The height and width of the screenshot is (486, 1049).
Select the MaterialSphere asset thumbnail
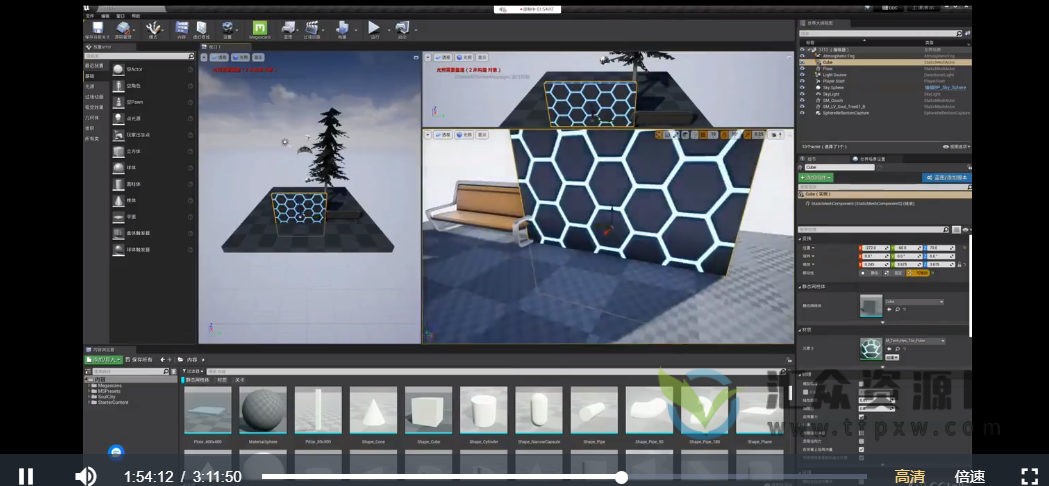(264, 412)
